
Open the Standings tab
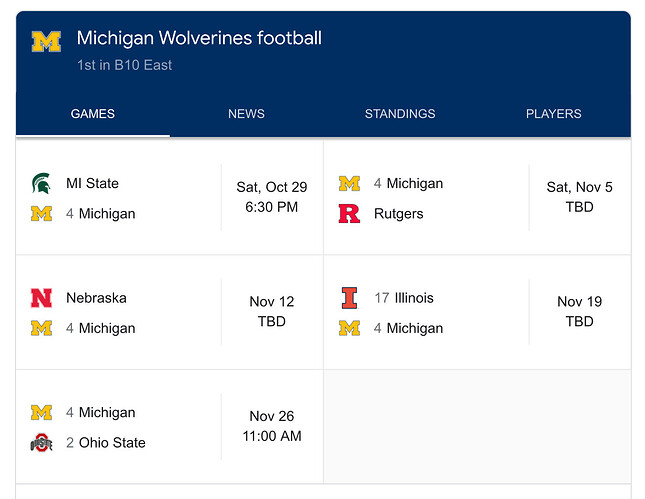(400, 114)
